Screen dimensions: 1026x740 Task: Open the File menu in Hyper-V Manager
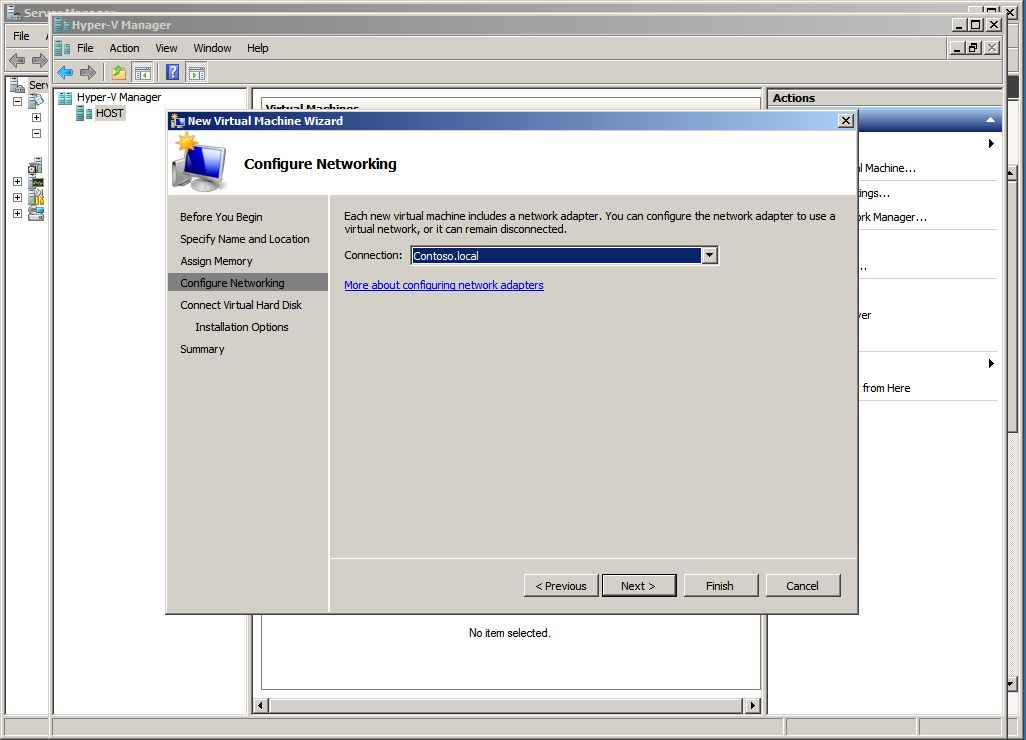click(85, 48)
